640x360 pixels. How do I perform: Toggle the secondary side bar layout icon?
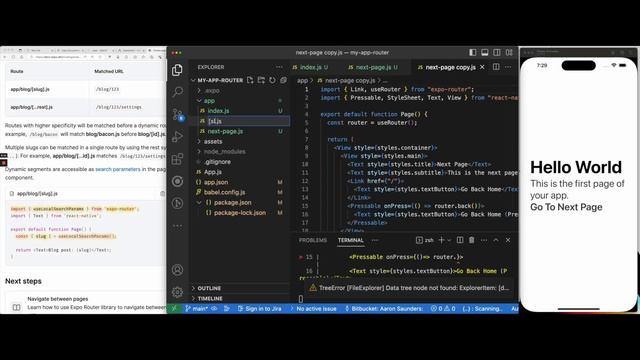497,52
